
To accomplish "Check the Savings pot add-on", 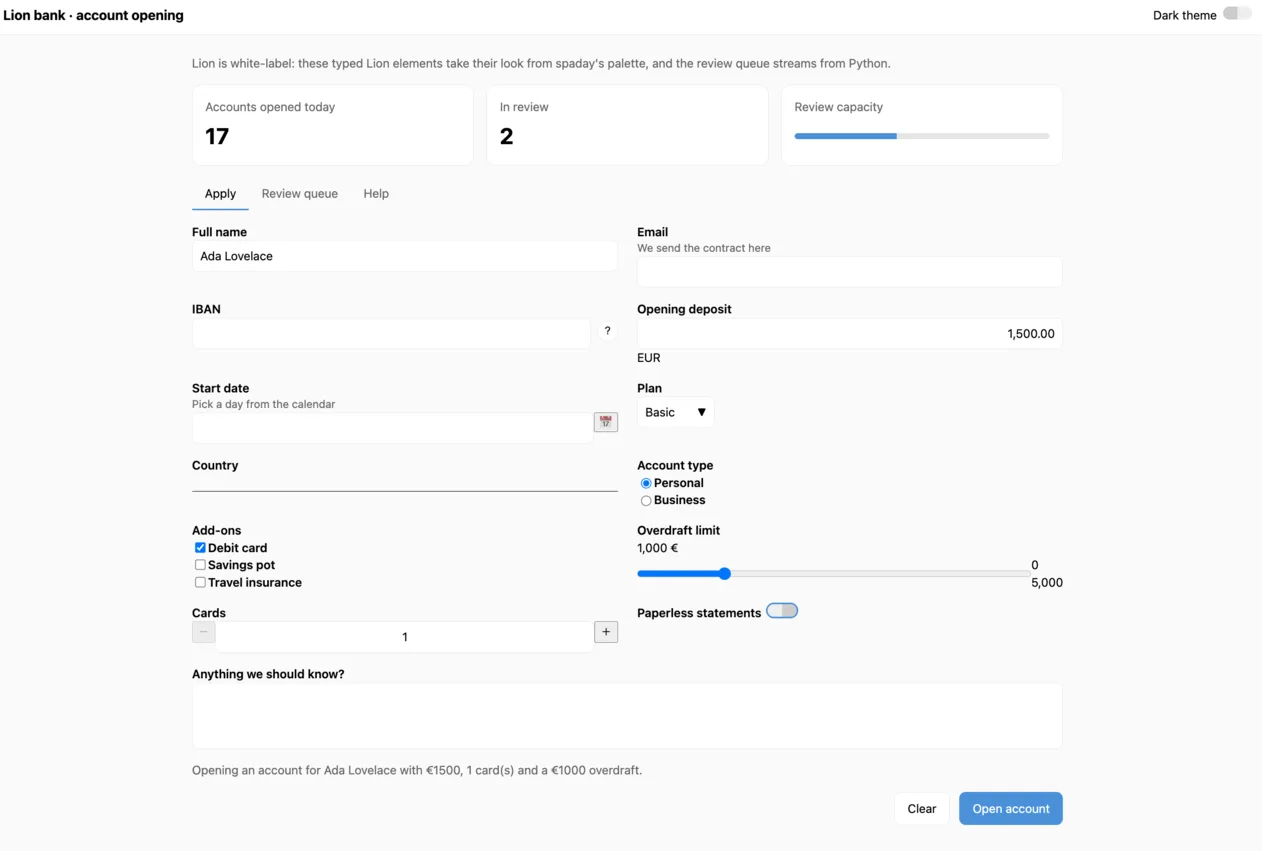I will [x=200, y=565].
